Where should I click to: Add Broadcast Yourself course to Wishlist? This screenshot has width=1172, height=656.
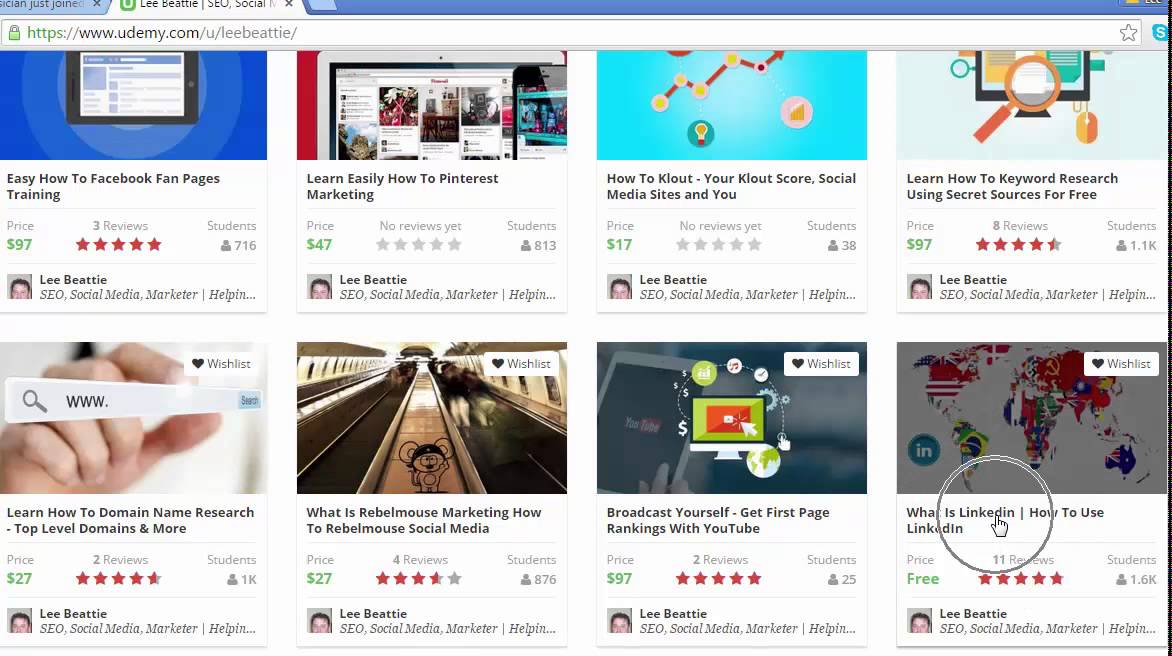[x=821, y=364]
